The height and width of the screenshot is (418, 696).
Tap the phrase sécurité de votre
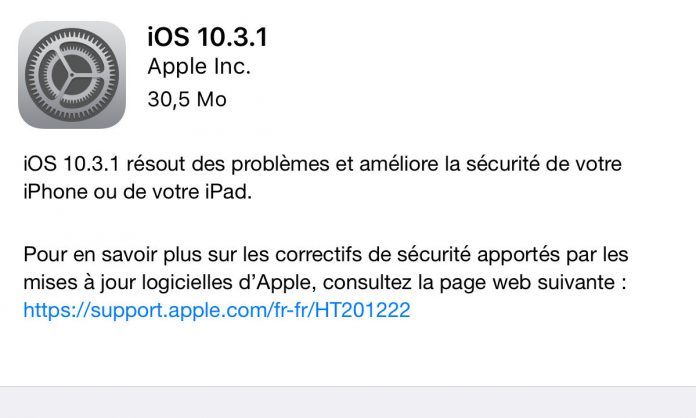[x=544, y=164]
